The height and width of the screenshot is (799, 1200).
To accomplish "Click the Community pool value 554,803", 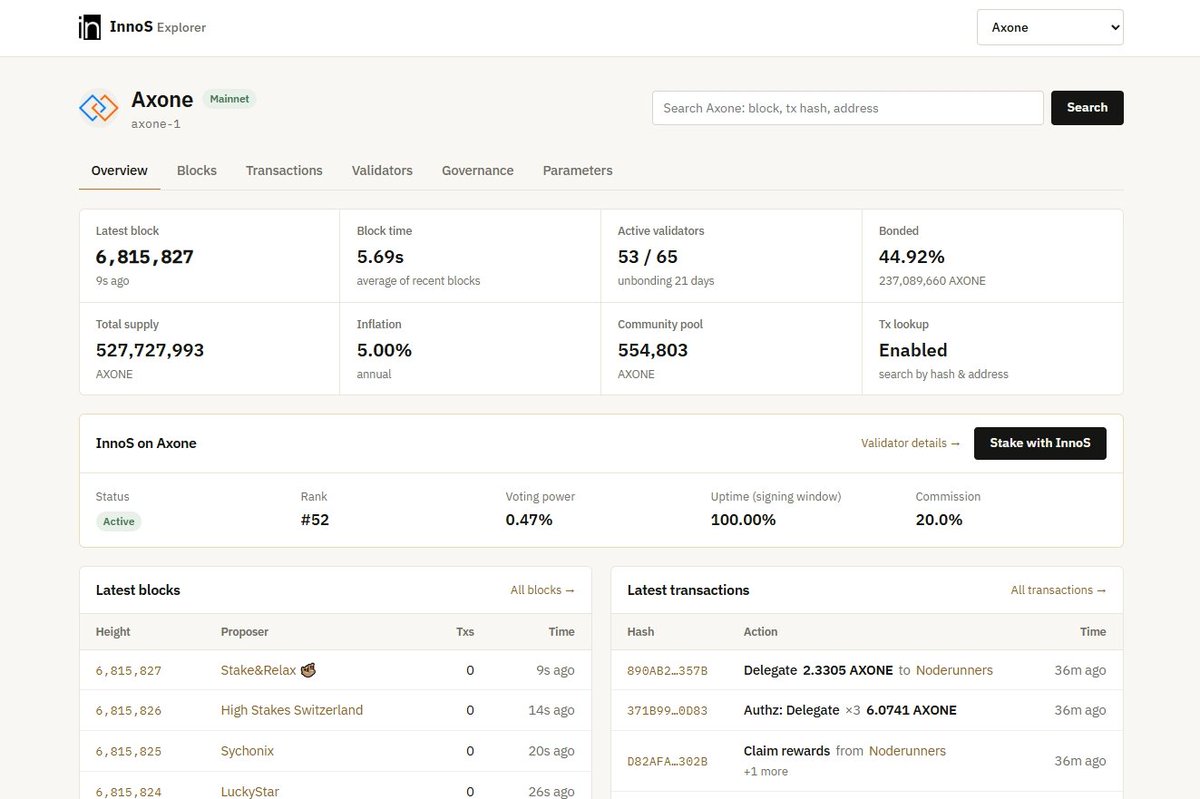I will pos(653,350).
